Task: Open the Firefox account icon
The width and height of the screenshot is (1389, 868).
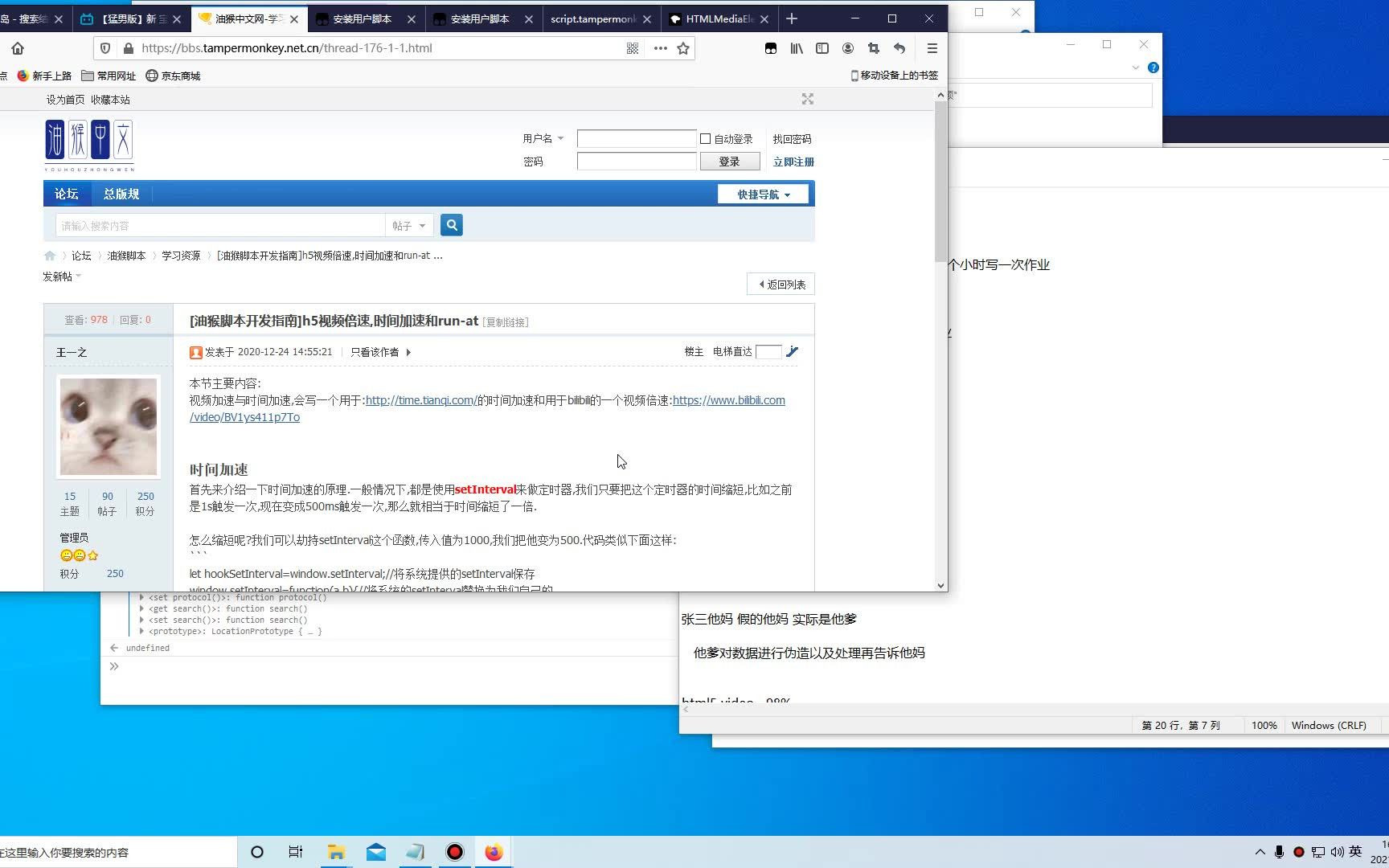Action: (848, 48)
